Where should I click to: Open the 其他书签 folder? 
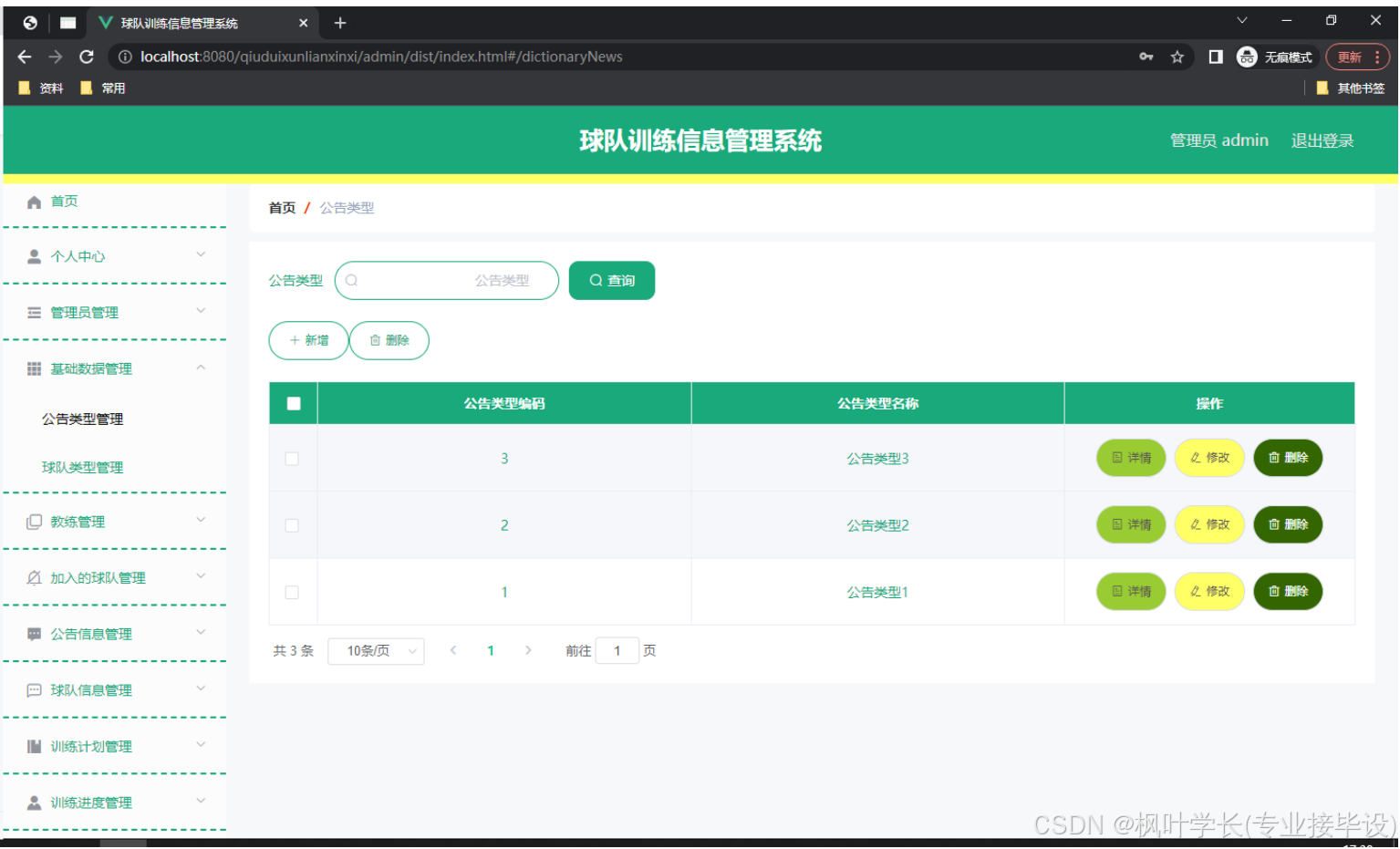click(x=1351, y=88)
